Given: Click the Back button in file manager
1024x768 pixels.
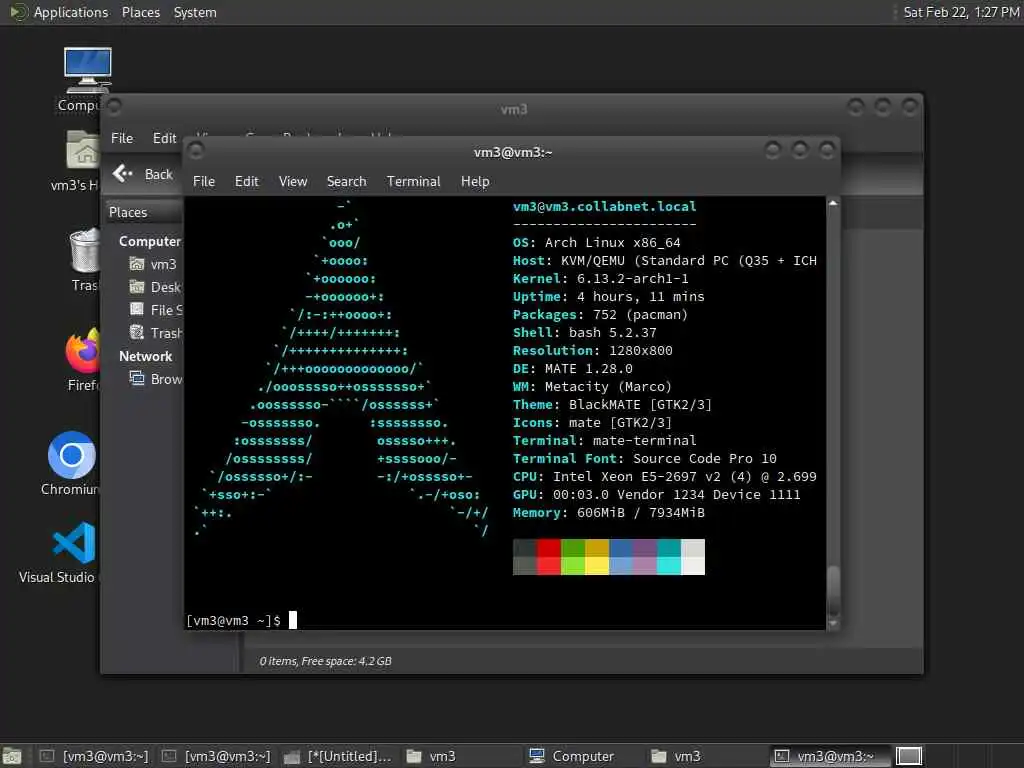Looking at the screenshot, I should coord(144,174).
